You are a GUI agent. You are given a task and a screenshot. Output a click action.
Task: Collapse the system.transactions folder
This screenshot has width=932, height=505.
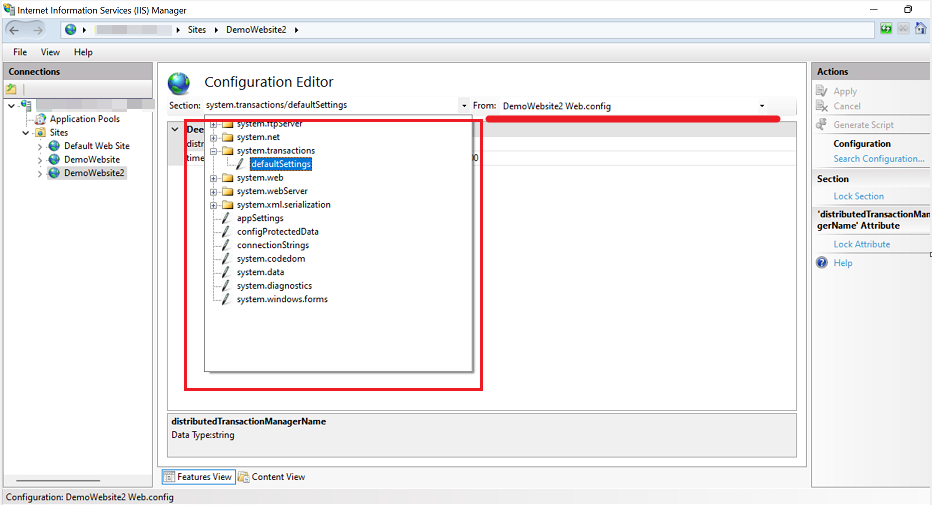click(x=213, y=151)
